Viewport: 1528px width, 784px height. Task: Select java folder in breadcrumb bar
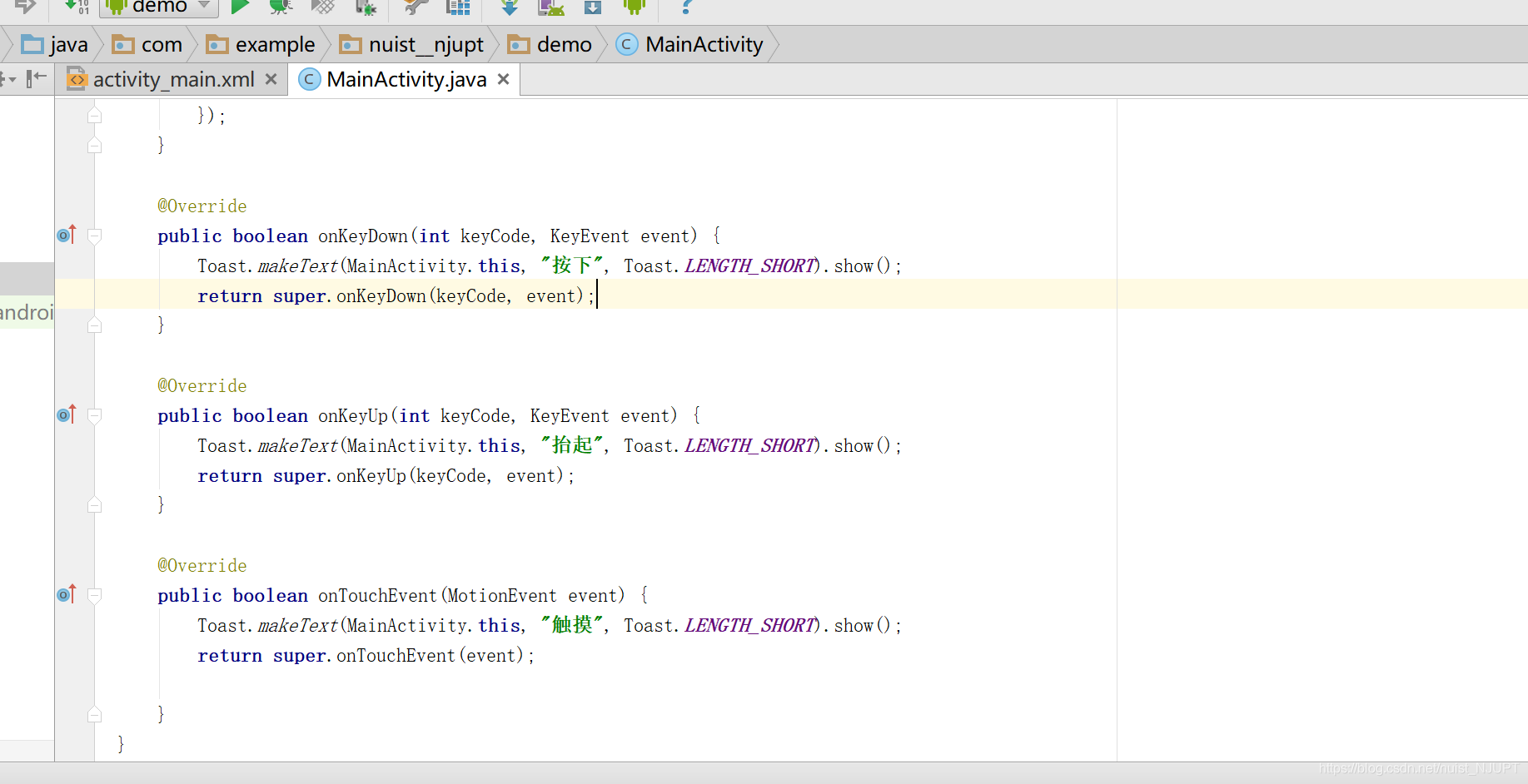tap(55, 44)
